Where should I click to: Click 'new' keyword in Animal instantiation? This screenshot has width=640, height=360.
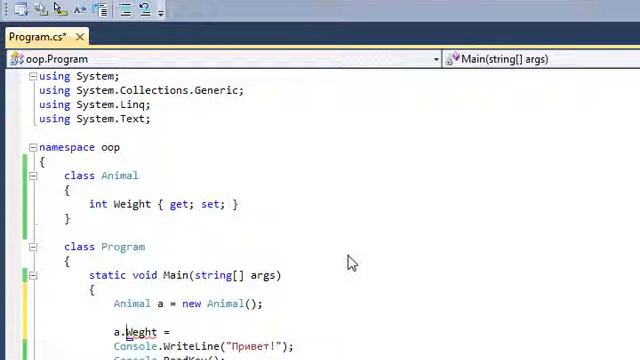191,304
